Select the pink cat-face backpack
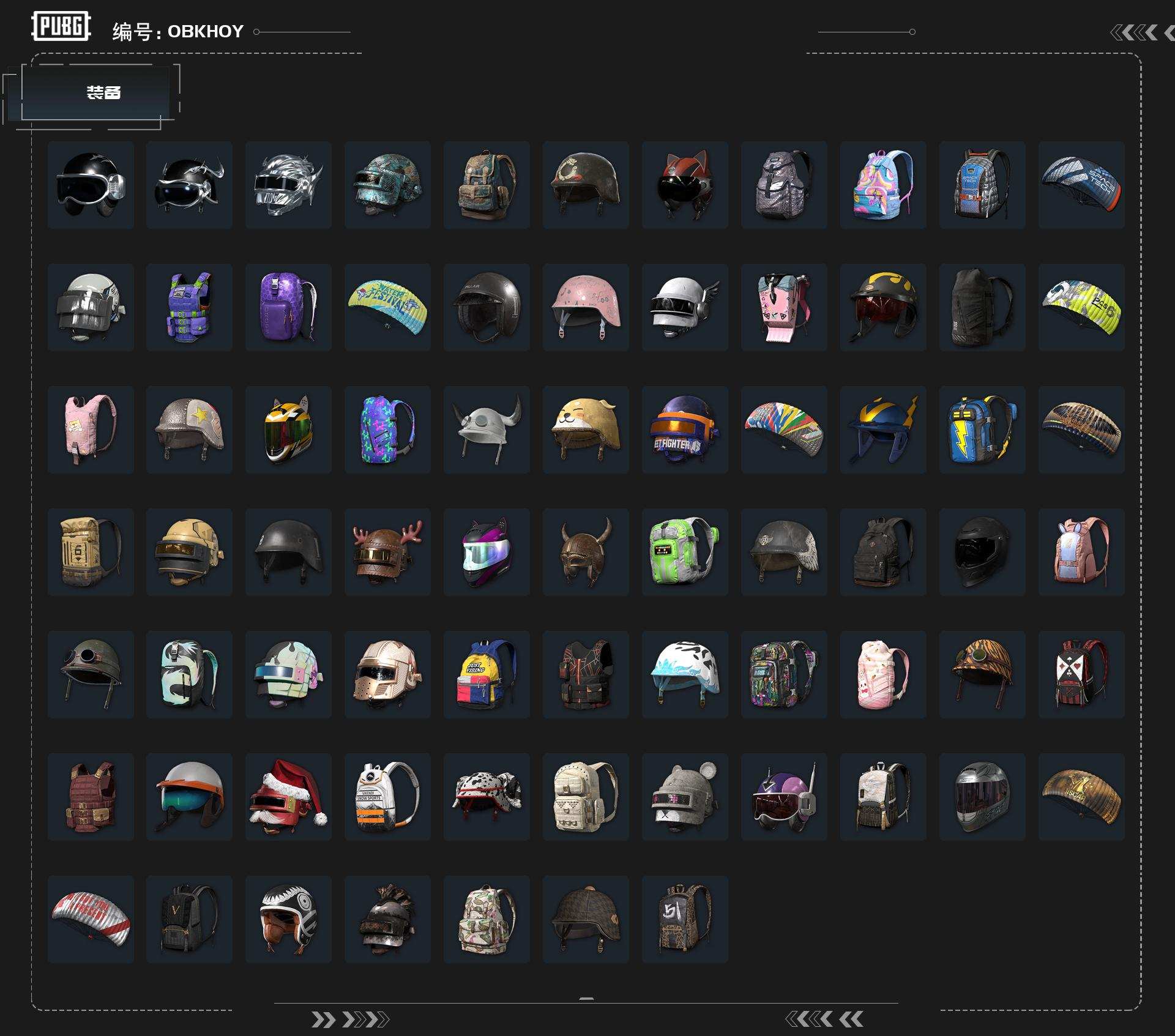The width and height of the screenshot is (1175, 1036). [x=90, y=430]
